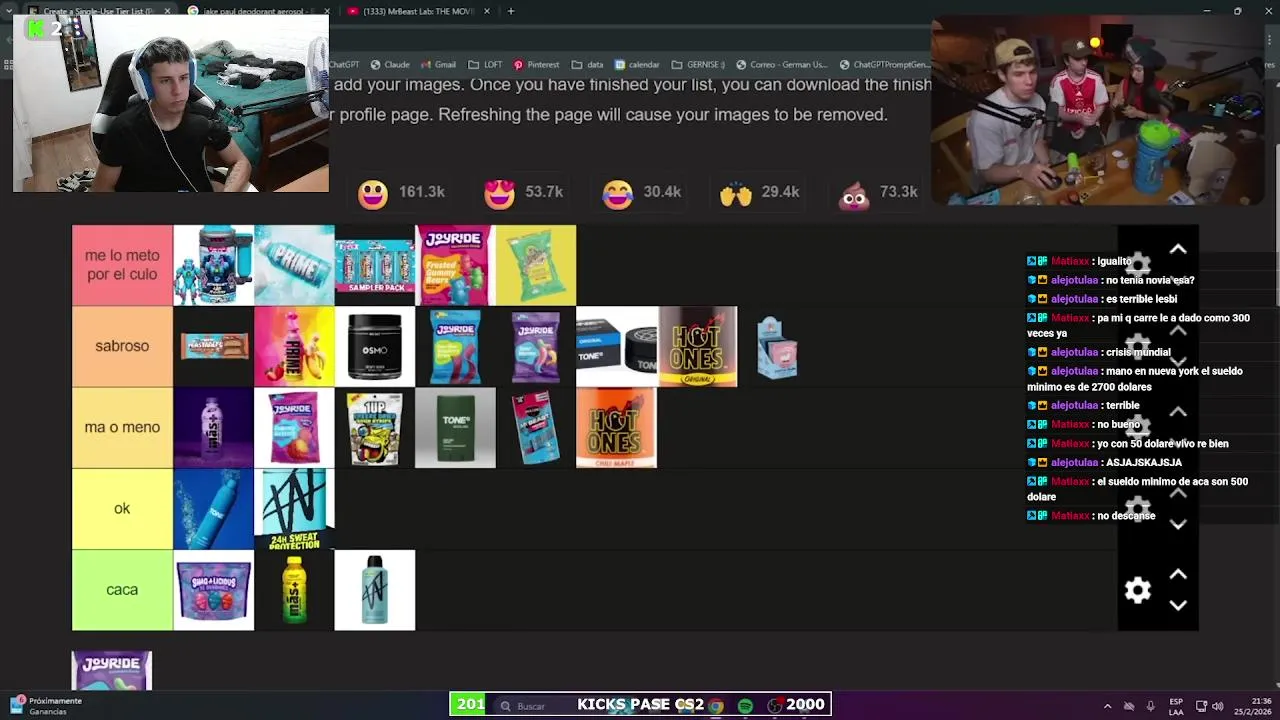
Task: Select the Joyride Frosted Gummy Bears image
Action: click(x=455, y=265)
